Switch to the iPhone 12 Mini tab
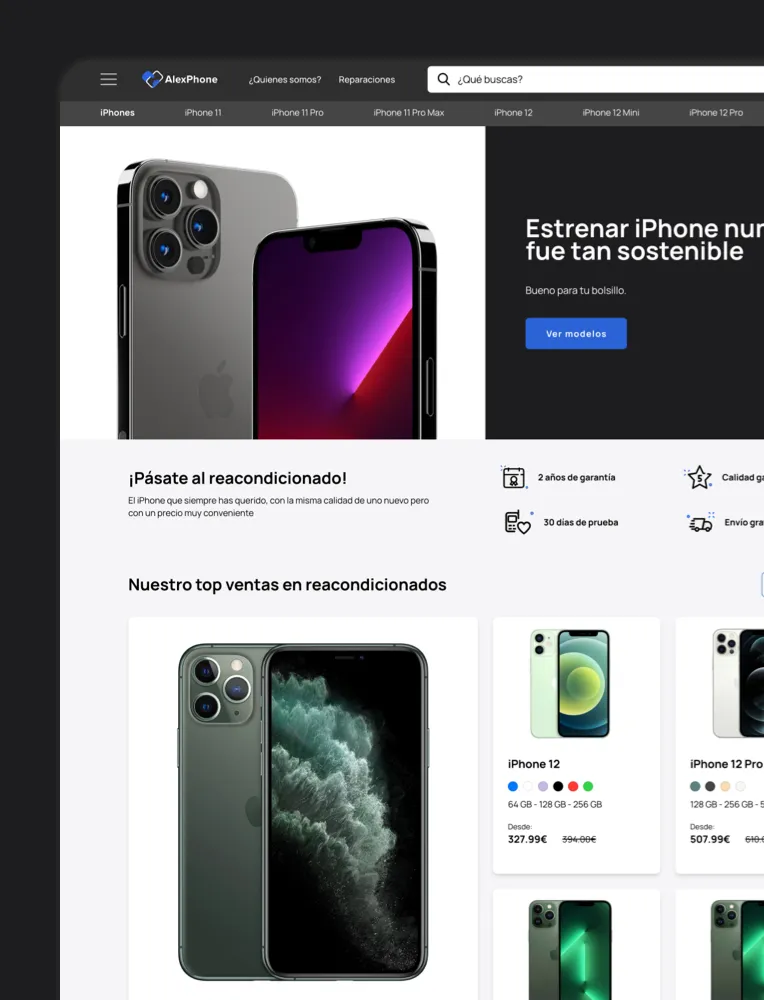The height and width of the screenshot is (1000, 764). (610, 113)
